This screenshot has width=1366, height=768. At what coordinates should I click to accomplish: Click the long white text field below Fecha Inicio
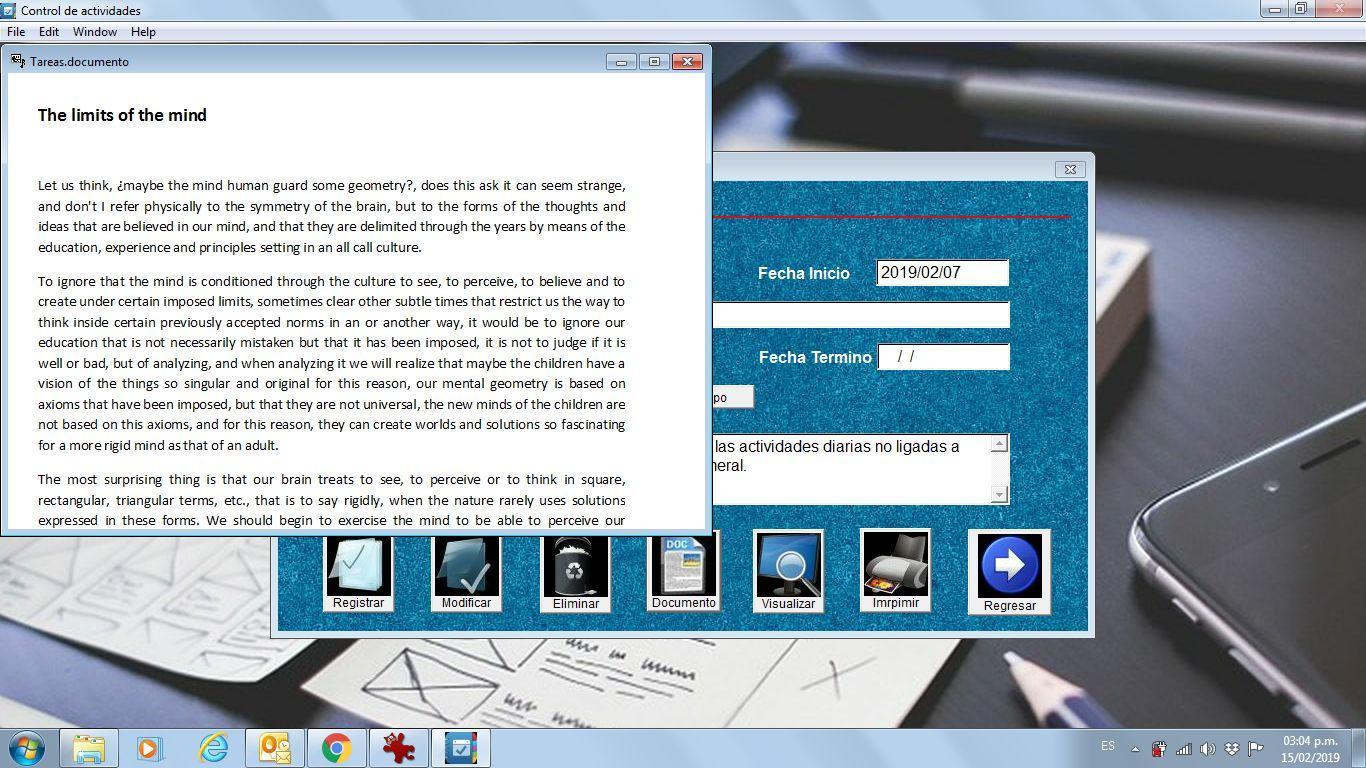tap(861, 315)
